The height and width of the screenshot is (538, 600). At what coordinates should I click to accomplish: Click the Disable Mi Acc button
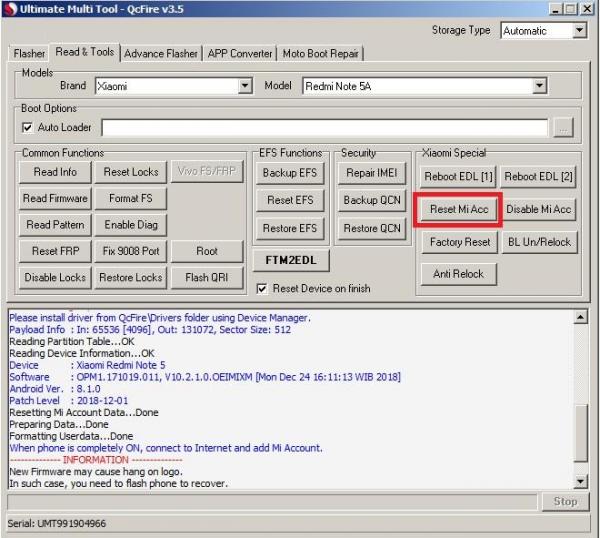pos(538,209)
